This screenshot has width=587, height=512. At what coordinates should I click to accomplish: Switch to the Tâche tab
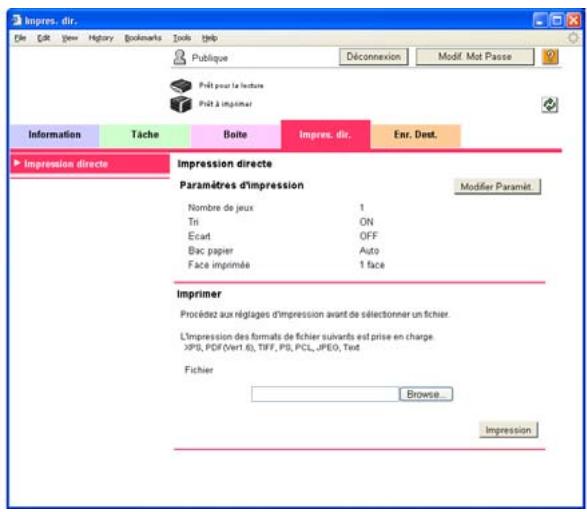(145, 135)
